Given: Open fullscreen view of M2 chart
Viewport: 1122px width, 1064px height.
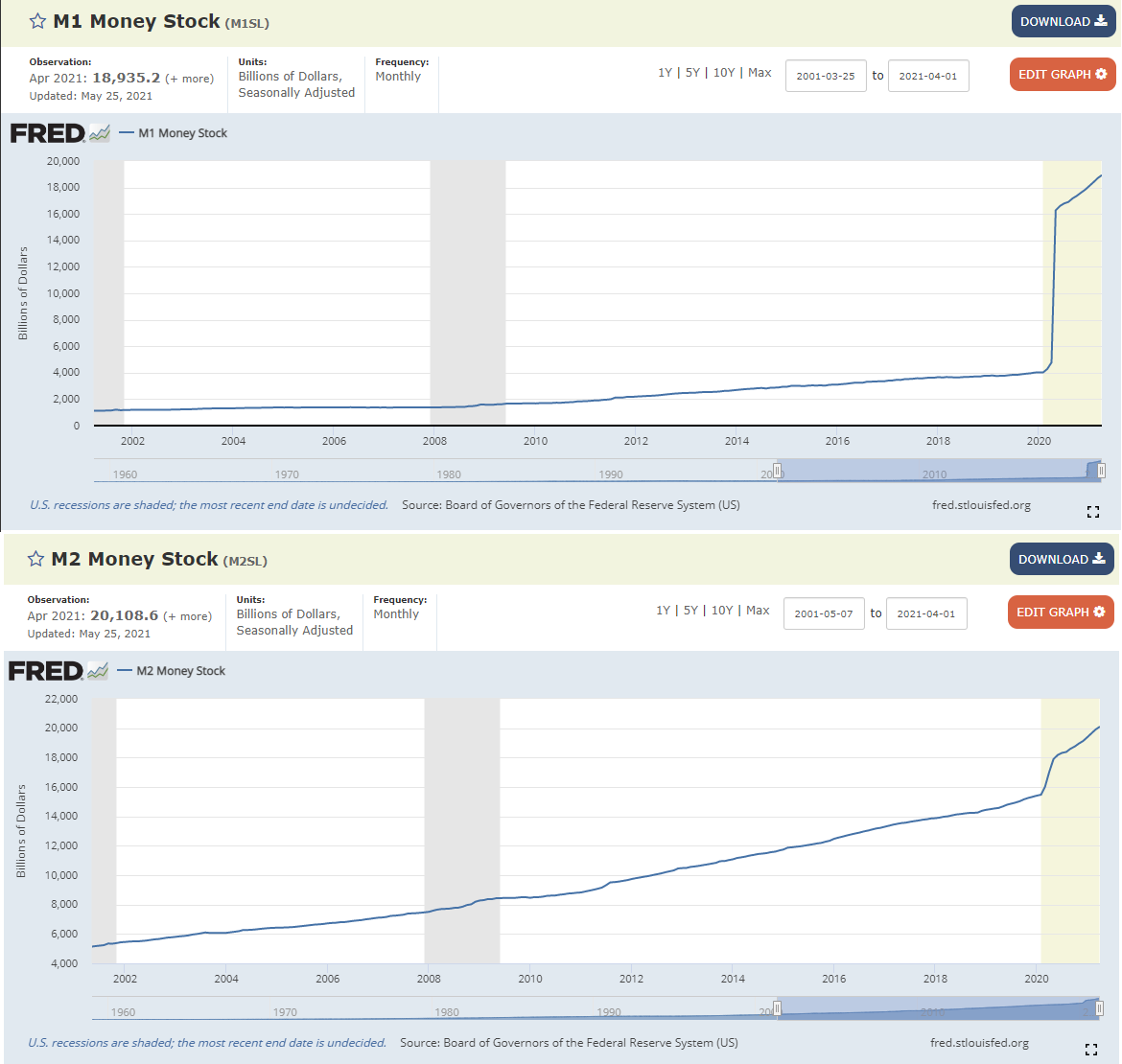Looking at the screenshot, I should coord(1090,1049).
